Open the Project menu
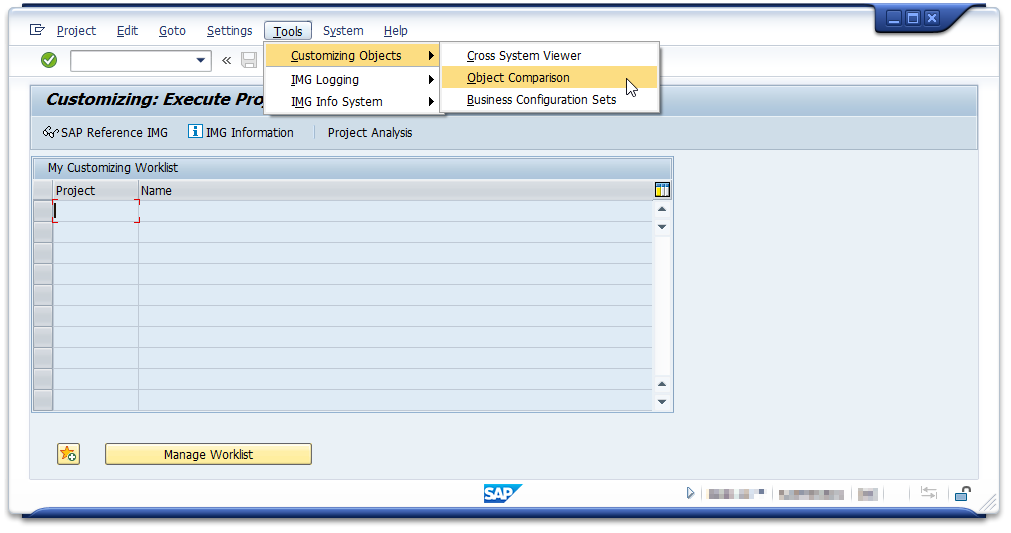Image resolution: width=1011 pixels, height=533 pixels. click(76, 30)
